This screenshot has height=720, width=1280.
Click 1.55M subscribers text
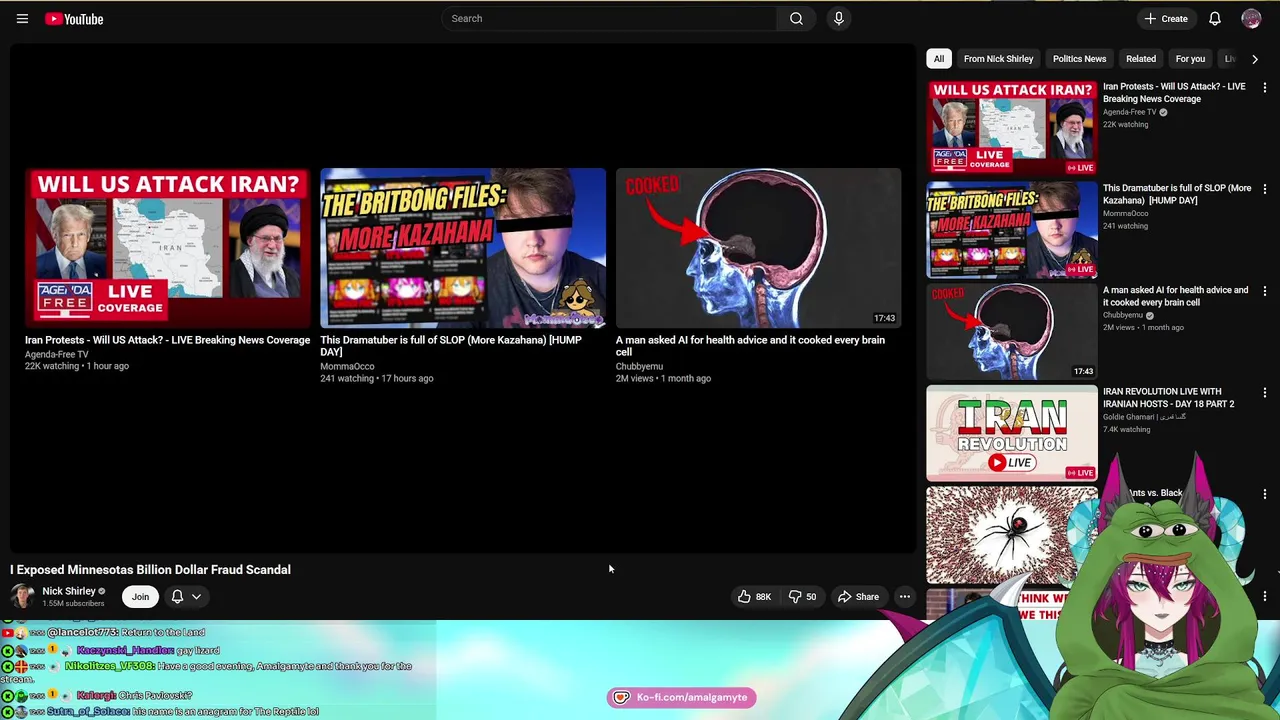coord(73,604)
